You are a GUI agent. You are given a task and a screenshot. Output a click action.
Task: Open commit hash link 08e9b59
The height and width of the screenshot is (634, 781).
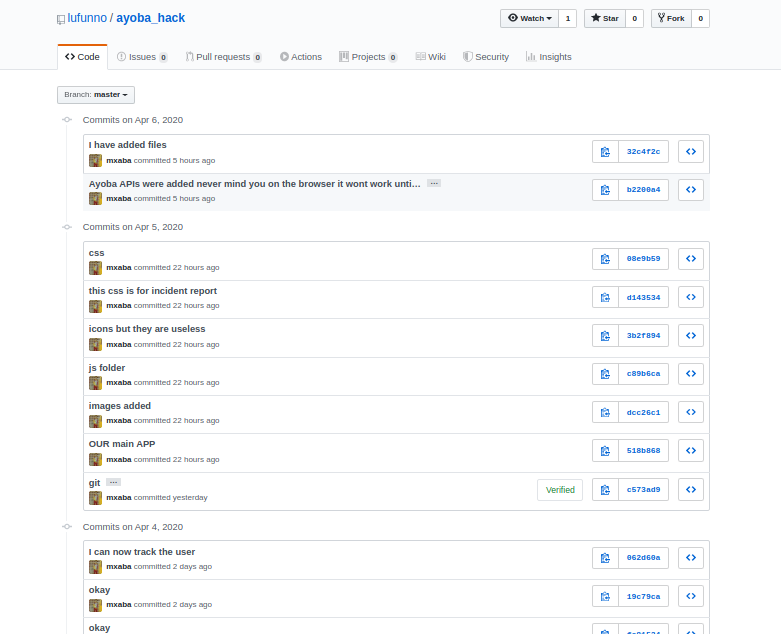[644, 259]
